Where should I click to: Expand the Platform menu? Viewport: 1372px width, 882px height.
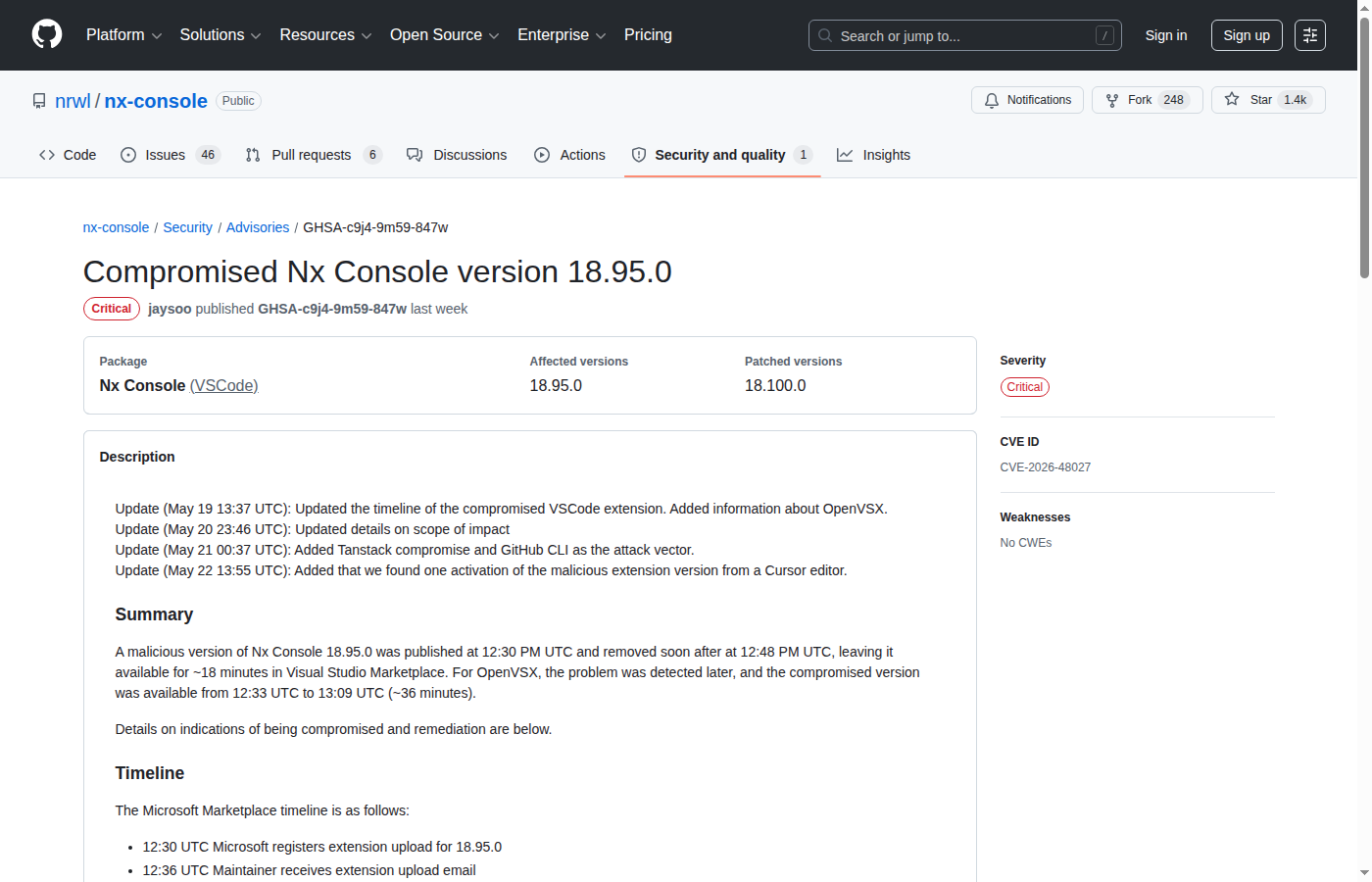point(123,34)
